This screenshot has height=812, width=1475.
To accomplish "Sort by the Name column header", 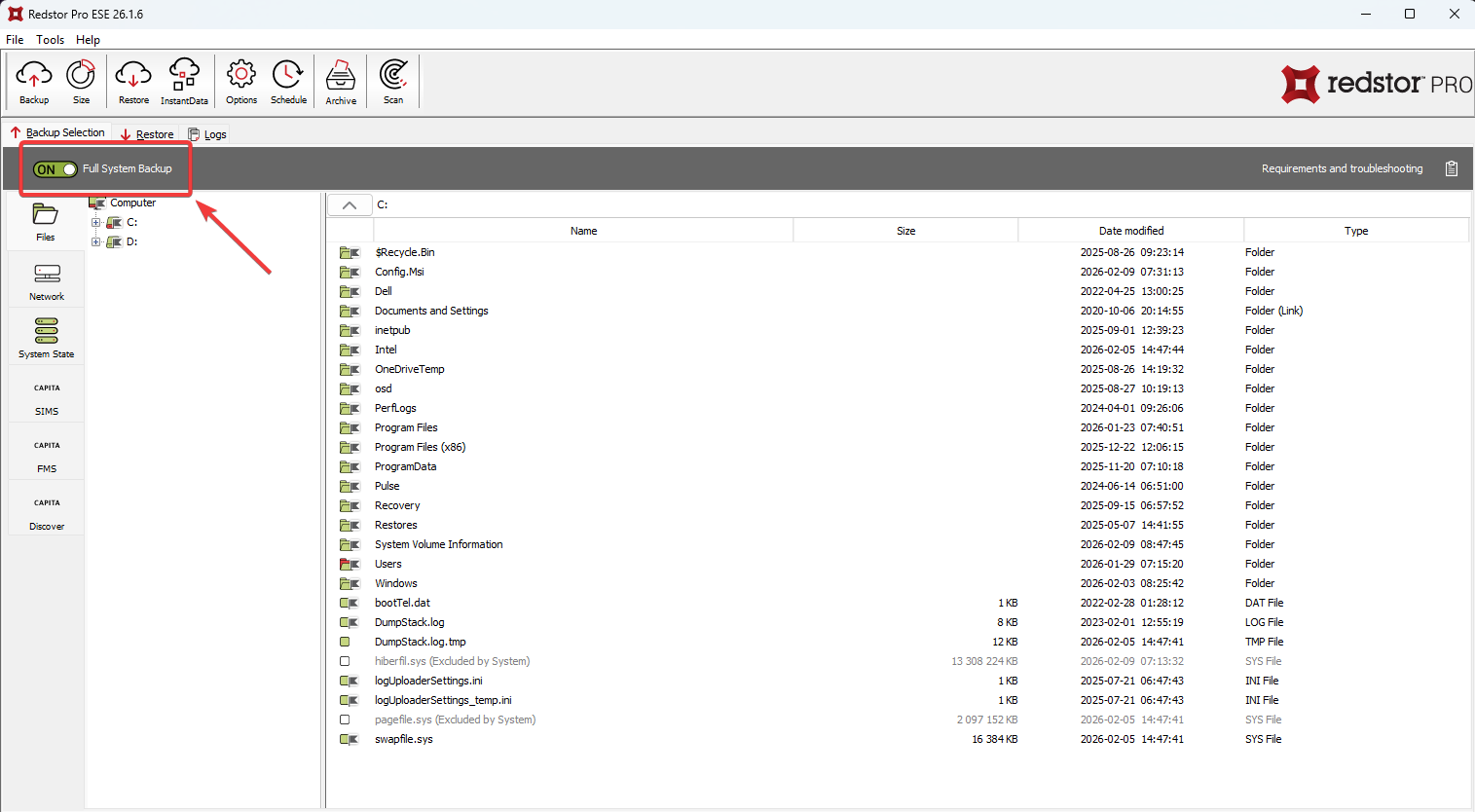I will click(x=583, y=231).
